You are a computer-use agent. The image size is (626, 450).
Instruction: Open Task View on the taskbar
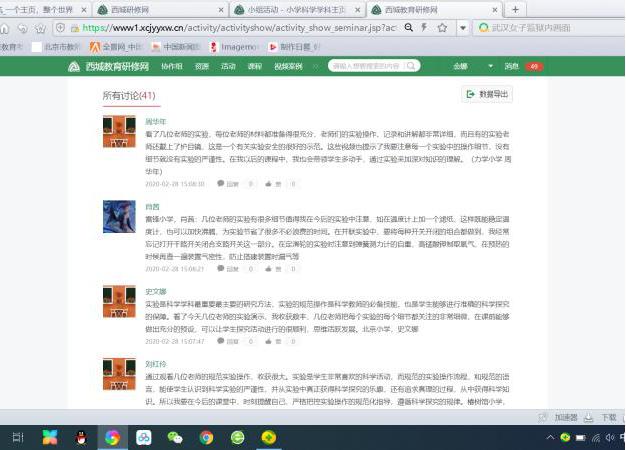[x=18, y=437]
